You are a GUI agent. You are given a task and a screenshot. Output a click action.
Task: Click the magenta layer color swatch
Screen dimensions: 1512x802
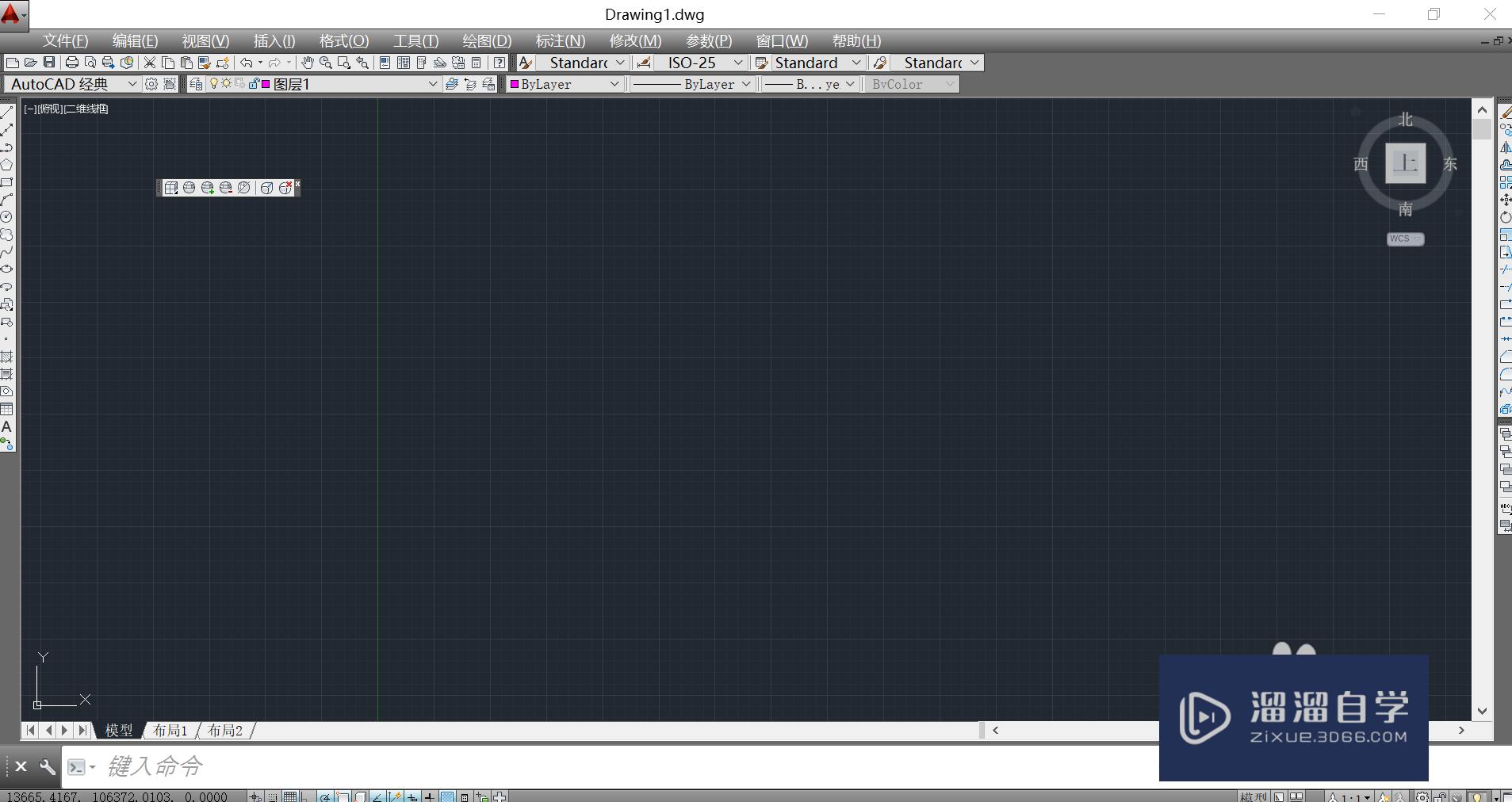(x=265, y=83)
